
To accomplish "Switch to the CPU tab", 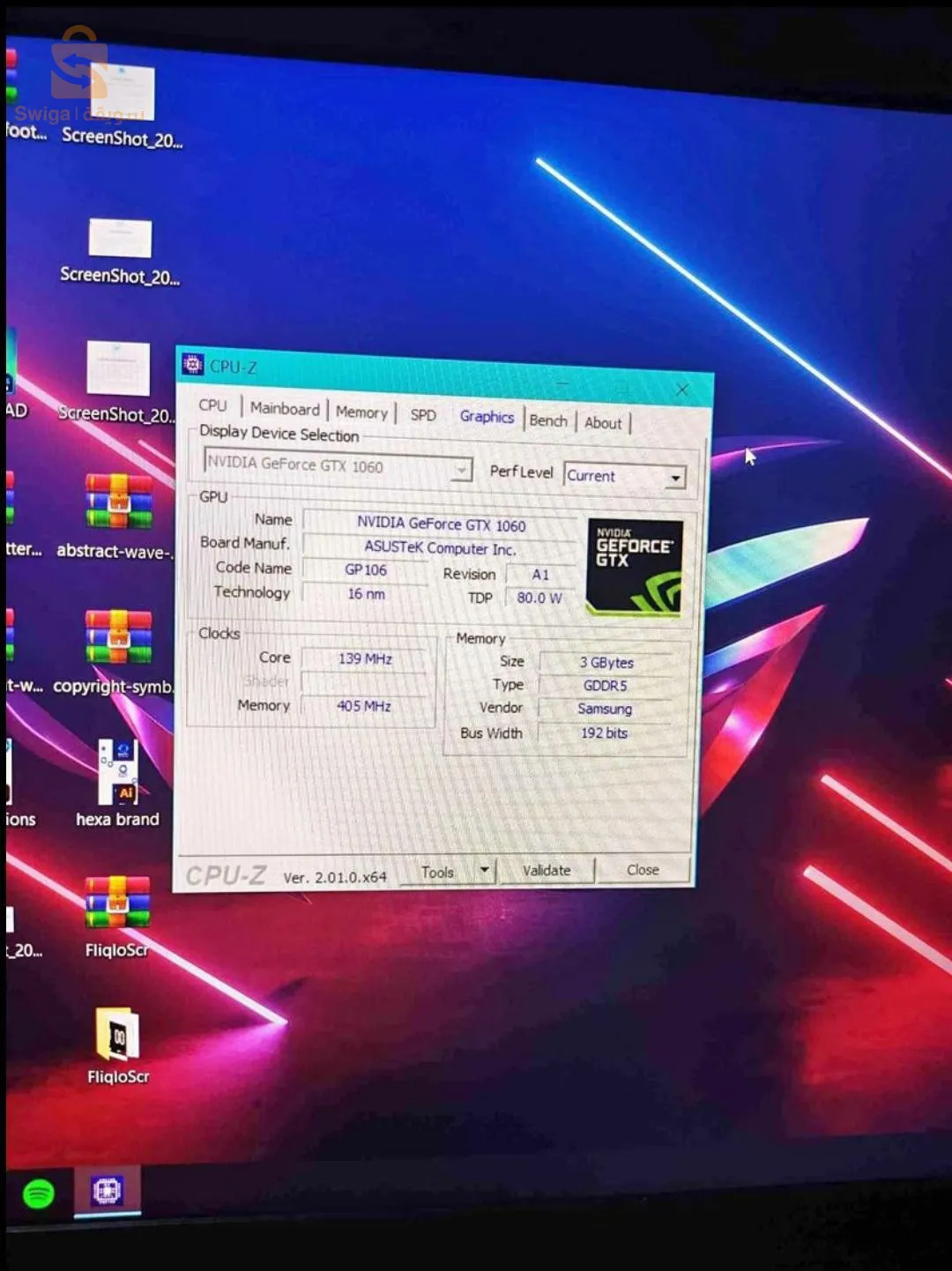I will [212, 405].
